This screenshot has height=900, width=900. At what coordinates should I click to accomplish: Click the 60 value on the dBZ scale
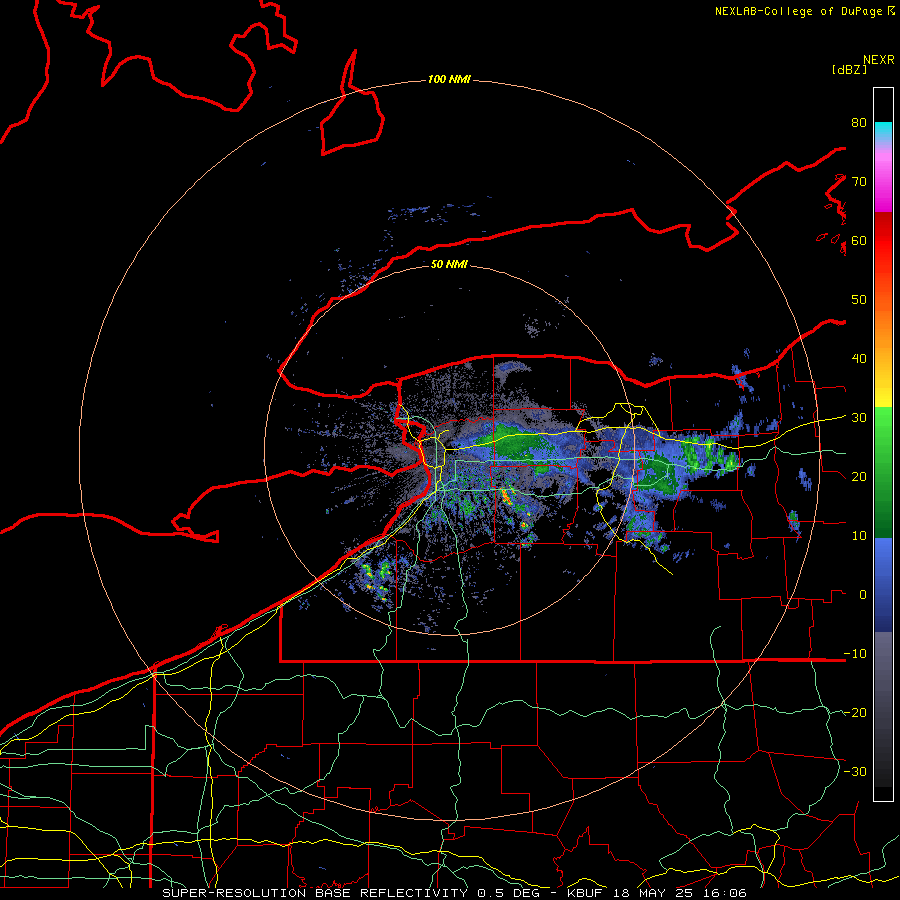point(859,240)
